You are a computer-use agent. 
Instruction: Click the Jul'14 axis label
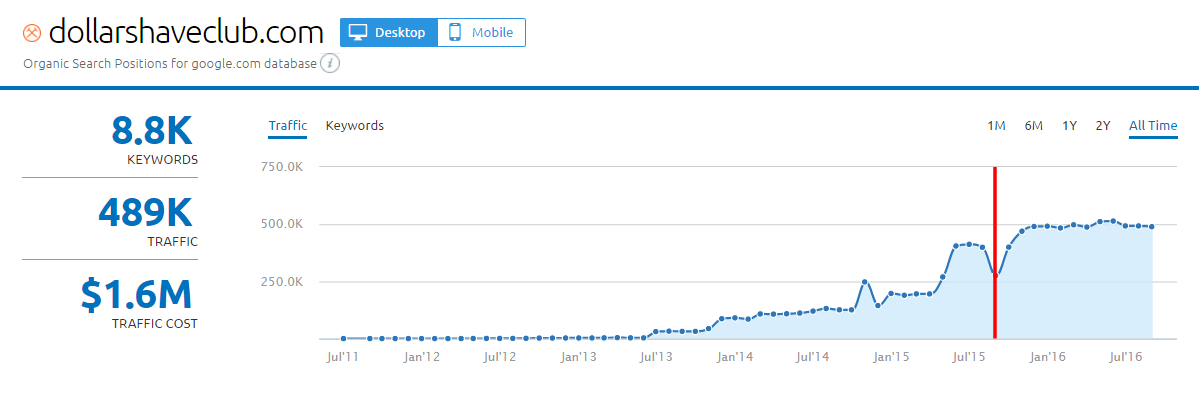pyautogui.click(x=813, y=357)
